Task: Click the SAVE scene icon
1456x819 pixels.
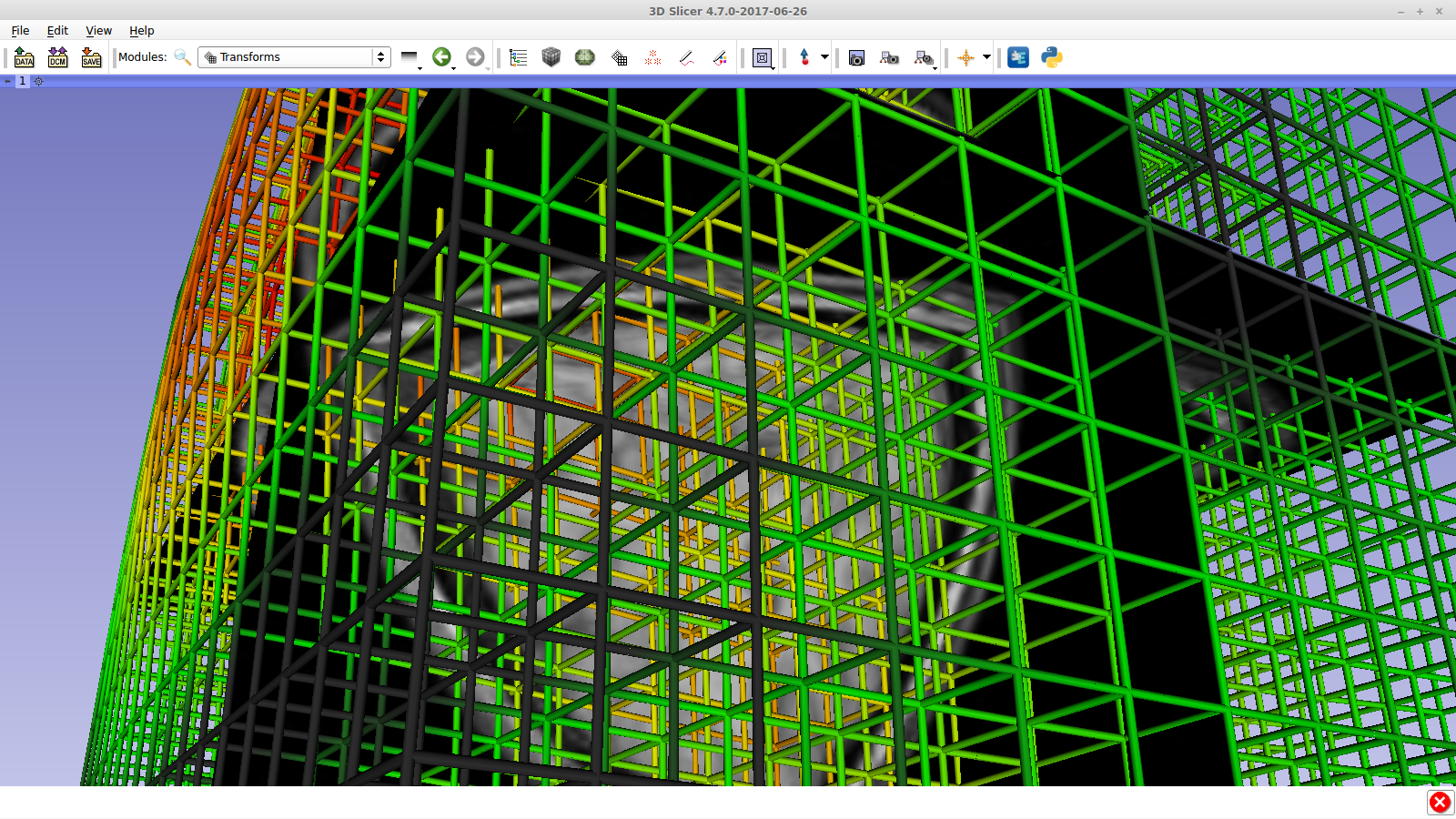Action: (92, 57)
